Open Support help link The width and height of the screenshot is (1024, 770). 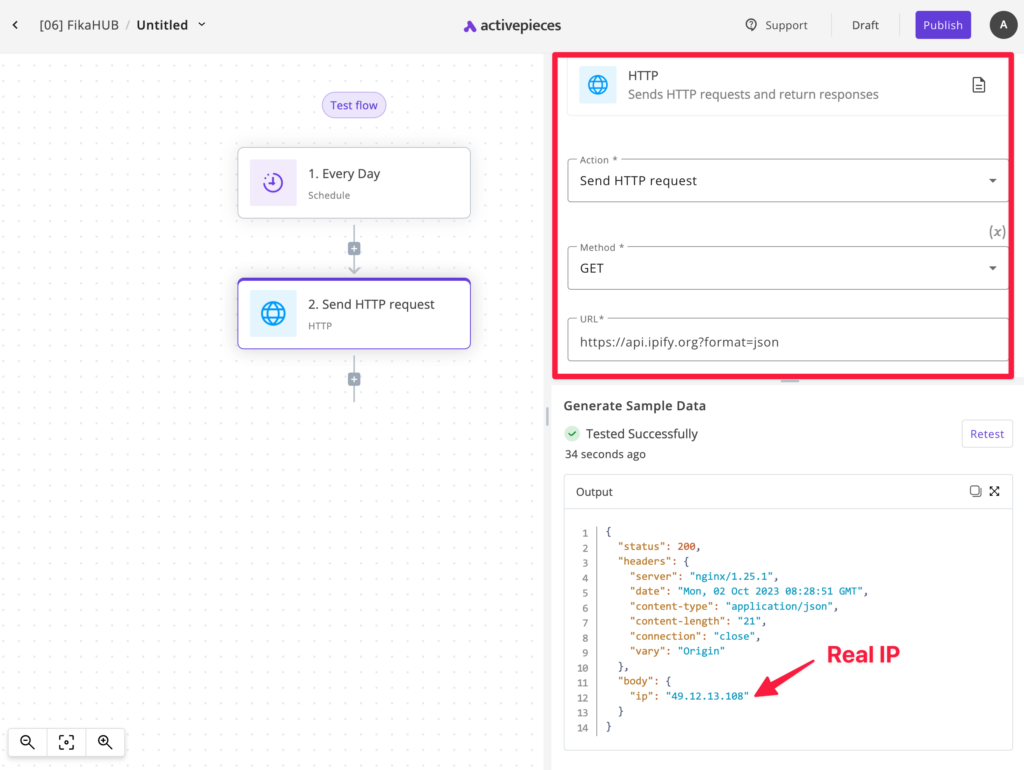pyautogui.click(x=776, y=25)
